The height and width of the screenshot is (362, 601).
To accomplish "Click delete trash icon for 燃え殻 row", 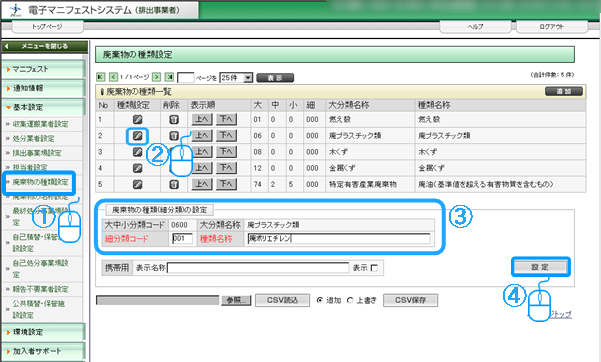I will 174,120.
